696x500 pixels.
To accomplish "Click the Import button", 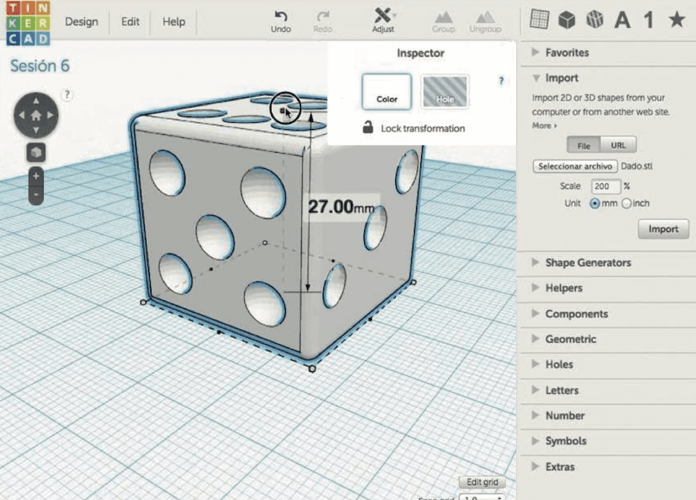I will (x=664, y=229).
